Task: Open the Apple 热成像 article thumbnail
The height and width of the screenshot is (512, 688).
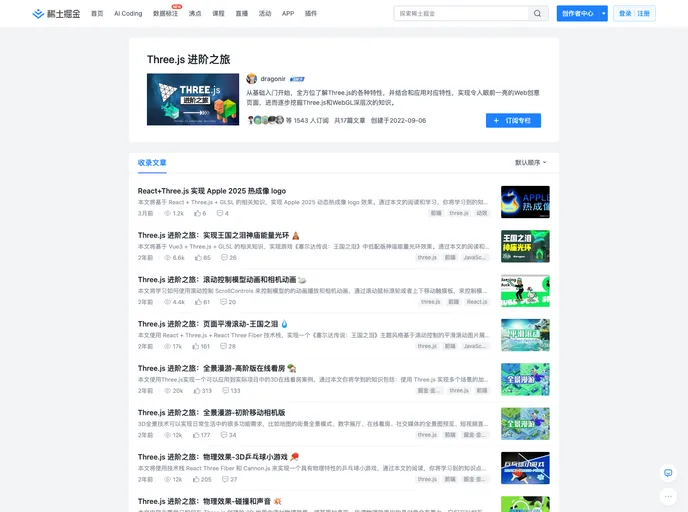Action: (x=525, y=201)
